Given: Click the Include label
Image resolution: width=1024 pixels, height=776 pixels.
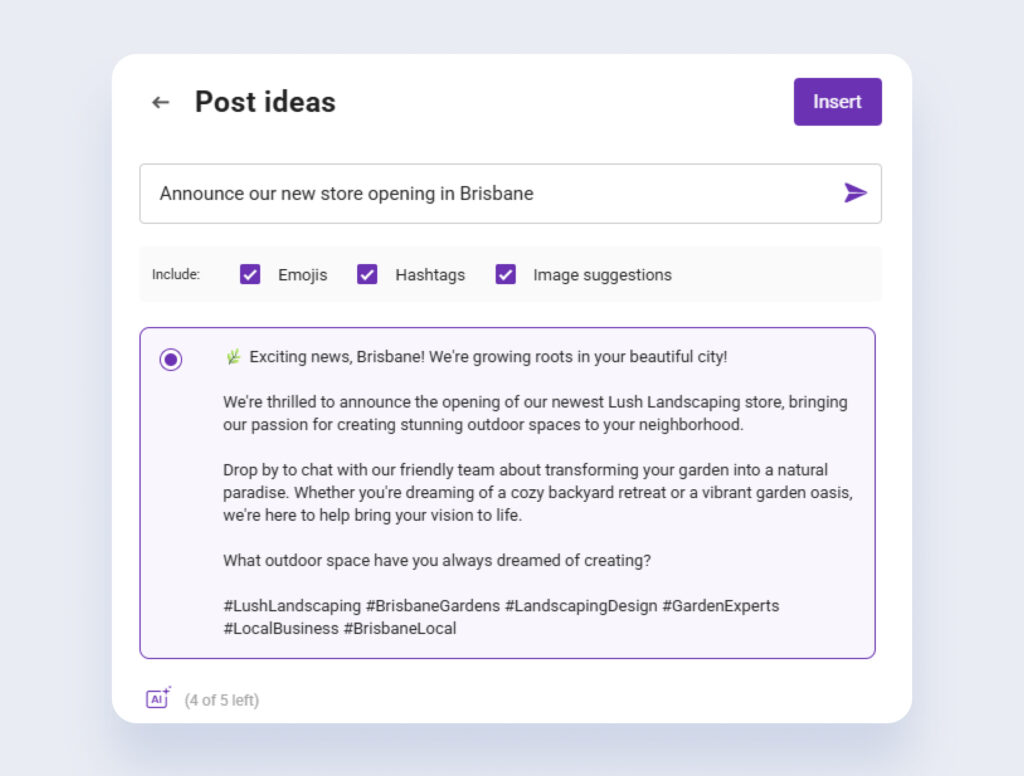Looking at the screenshot, I should (176, 274).
